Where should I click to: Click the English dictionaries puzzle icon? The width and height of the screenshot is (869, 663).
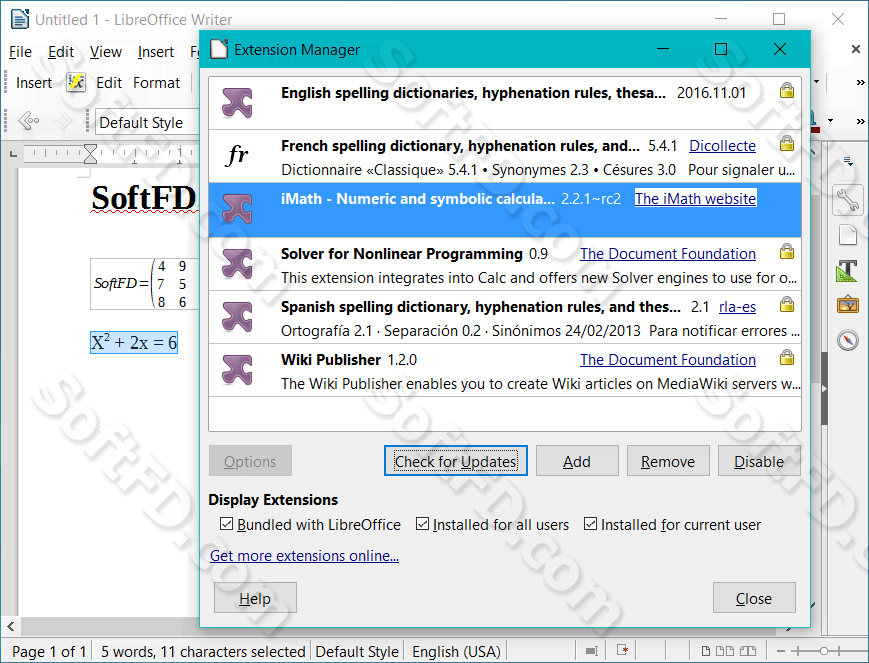[x=237, y=103]
